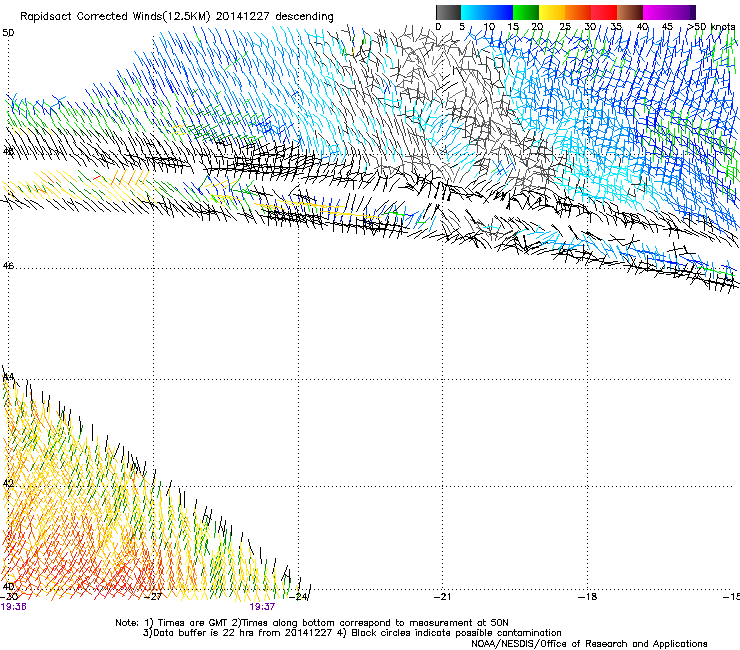Image resolution: width=740 pixels, height=650 pixels.
Task: Click the cyan-to-blue 5-15 knots legend band
Action: [x=487, y=12]
